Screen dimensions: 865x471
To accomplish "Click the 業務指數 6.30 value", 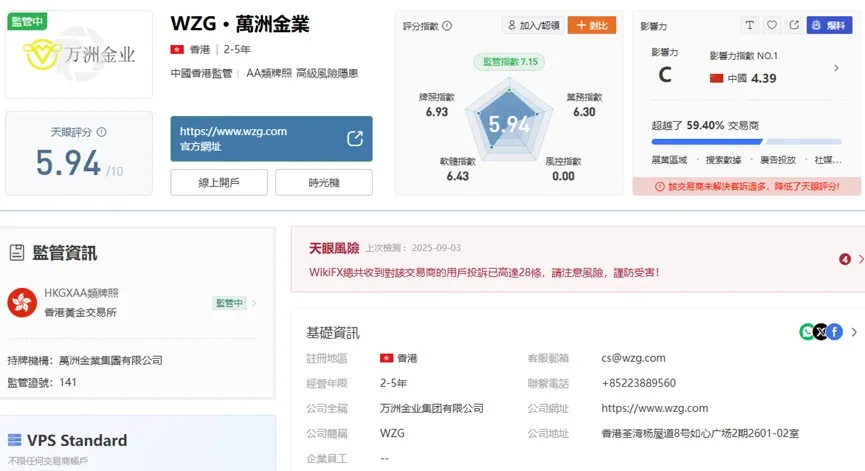I will coord(584,112).
